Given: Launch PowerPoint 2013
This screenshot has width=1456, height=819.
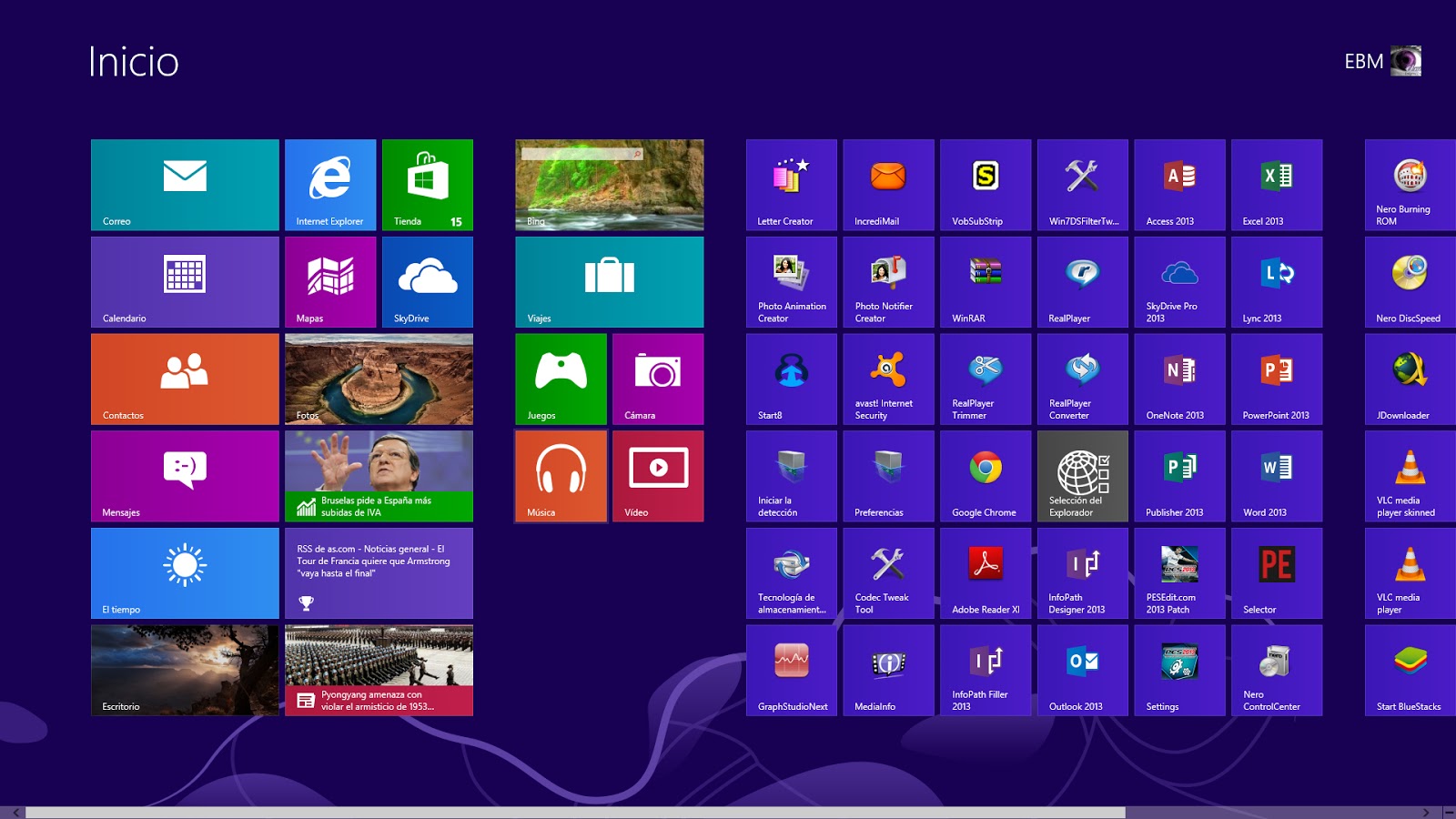Looking at the screenshot, I should 1277,379.
